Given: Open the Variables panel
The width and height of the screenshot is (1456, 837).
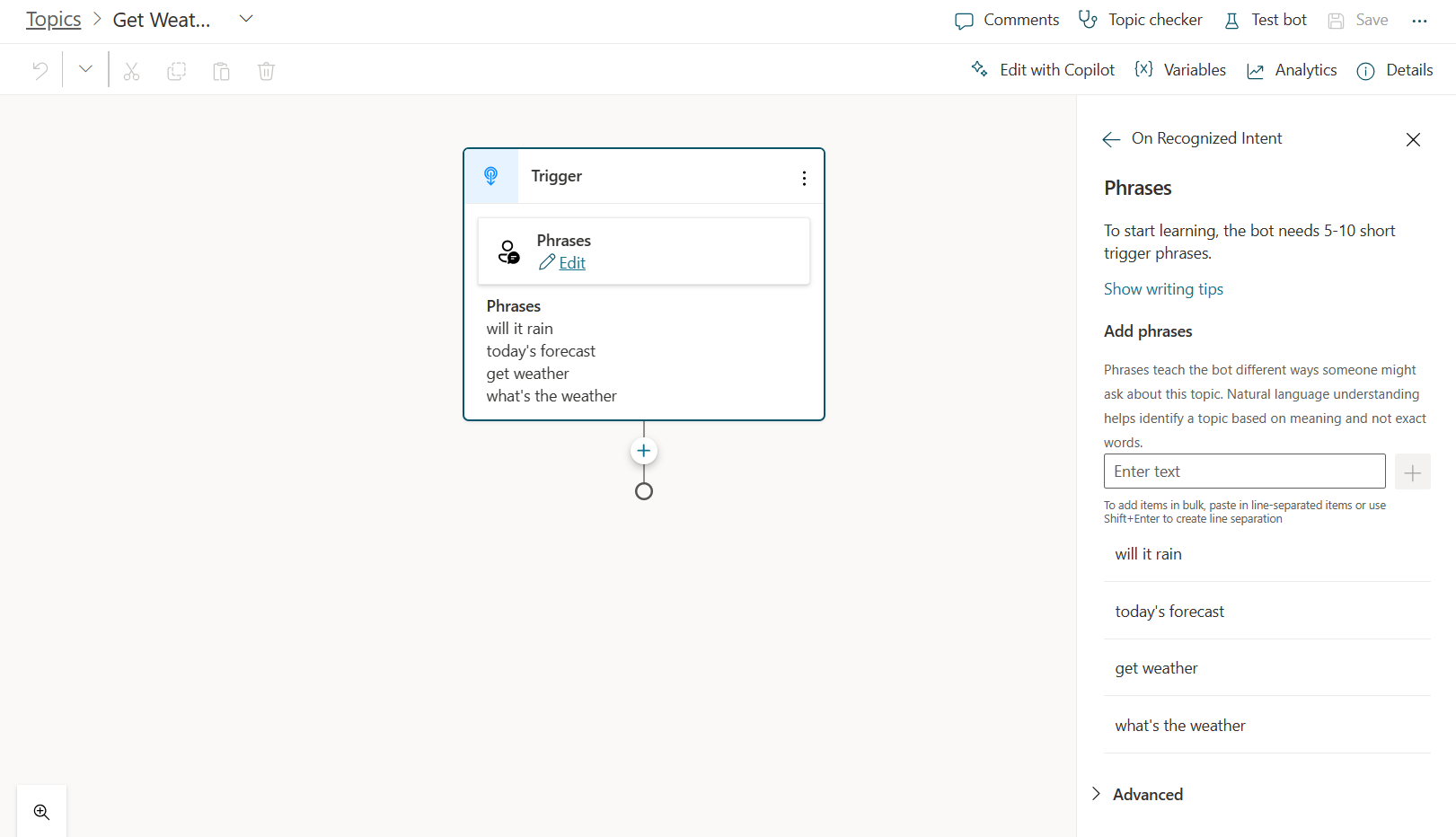Looking at the screenshot, I should tap(1180, 70).
